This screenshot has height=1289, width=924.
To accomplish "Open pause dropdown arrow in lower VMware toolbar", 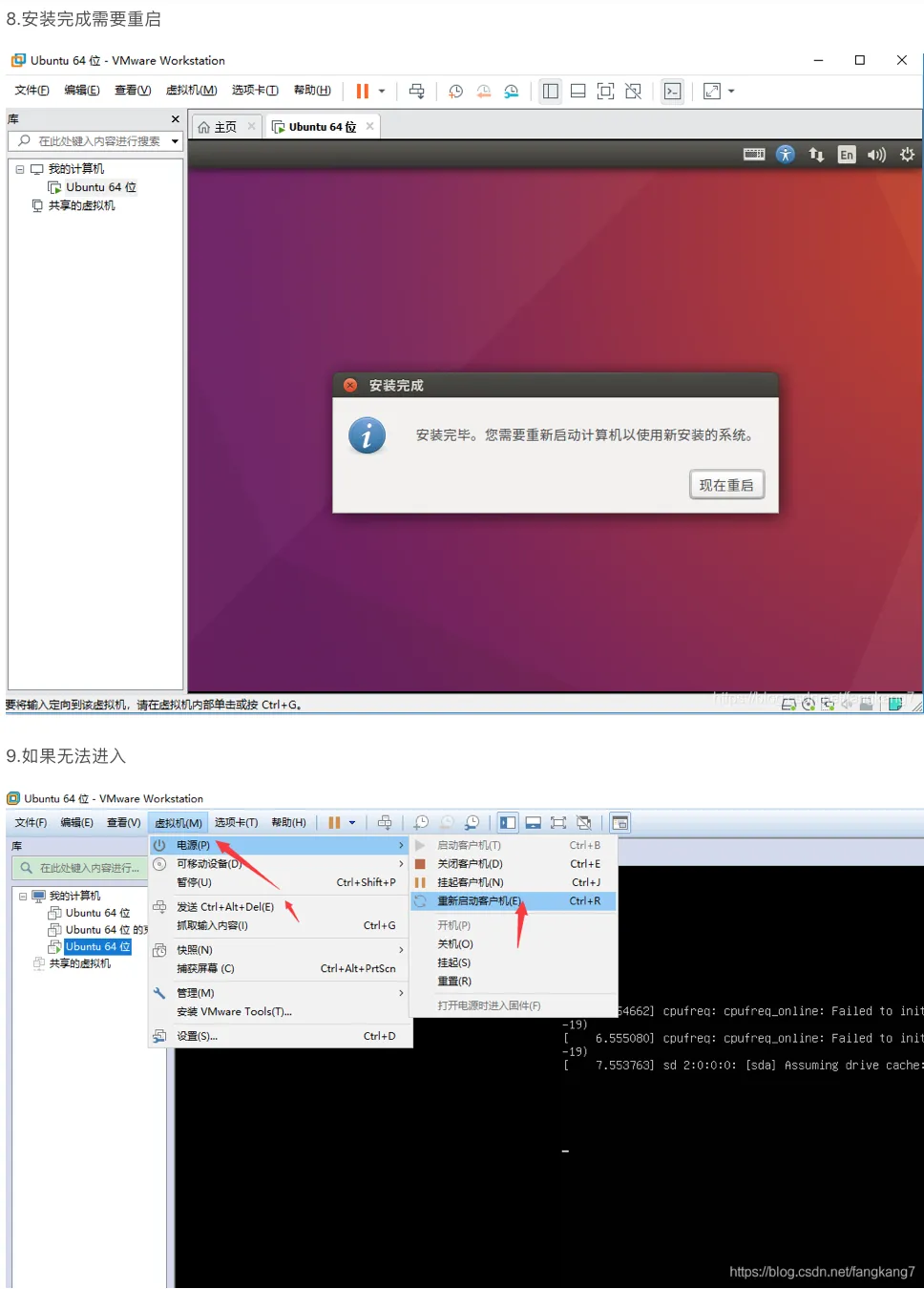I will pyautogui.click(x=352, y=823).
